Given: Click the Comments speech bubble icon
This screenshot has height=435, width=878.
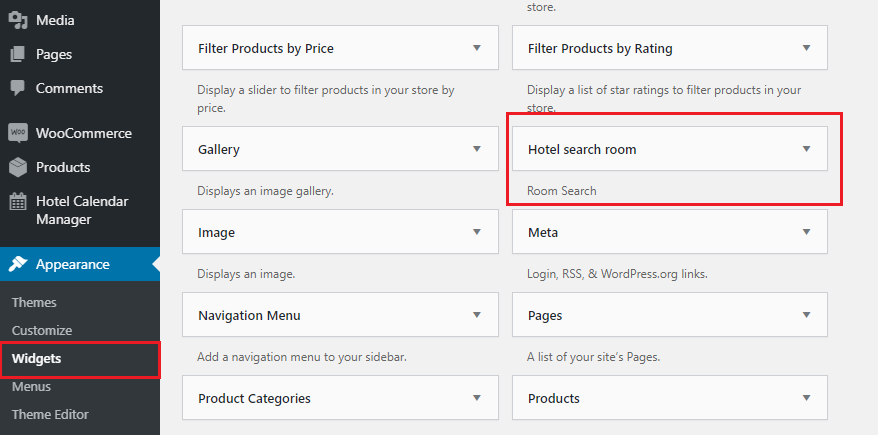Looking at the screenshot, I should tap(18, 88).
